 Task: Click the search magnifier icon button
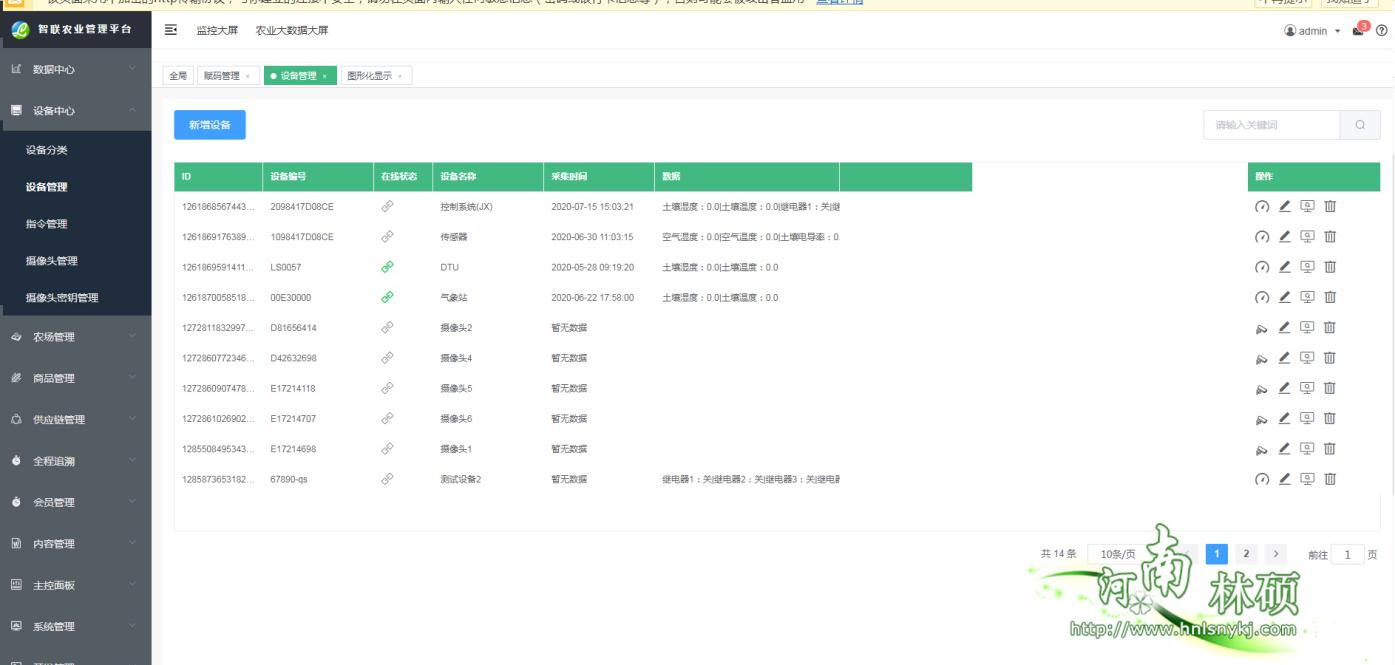coord(1360,125)
